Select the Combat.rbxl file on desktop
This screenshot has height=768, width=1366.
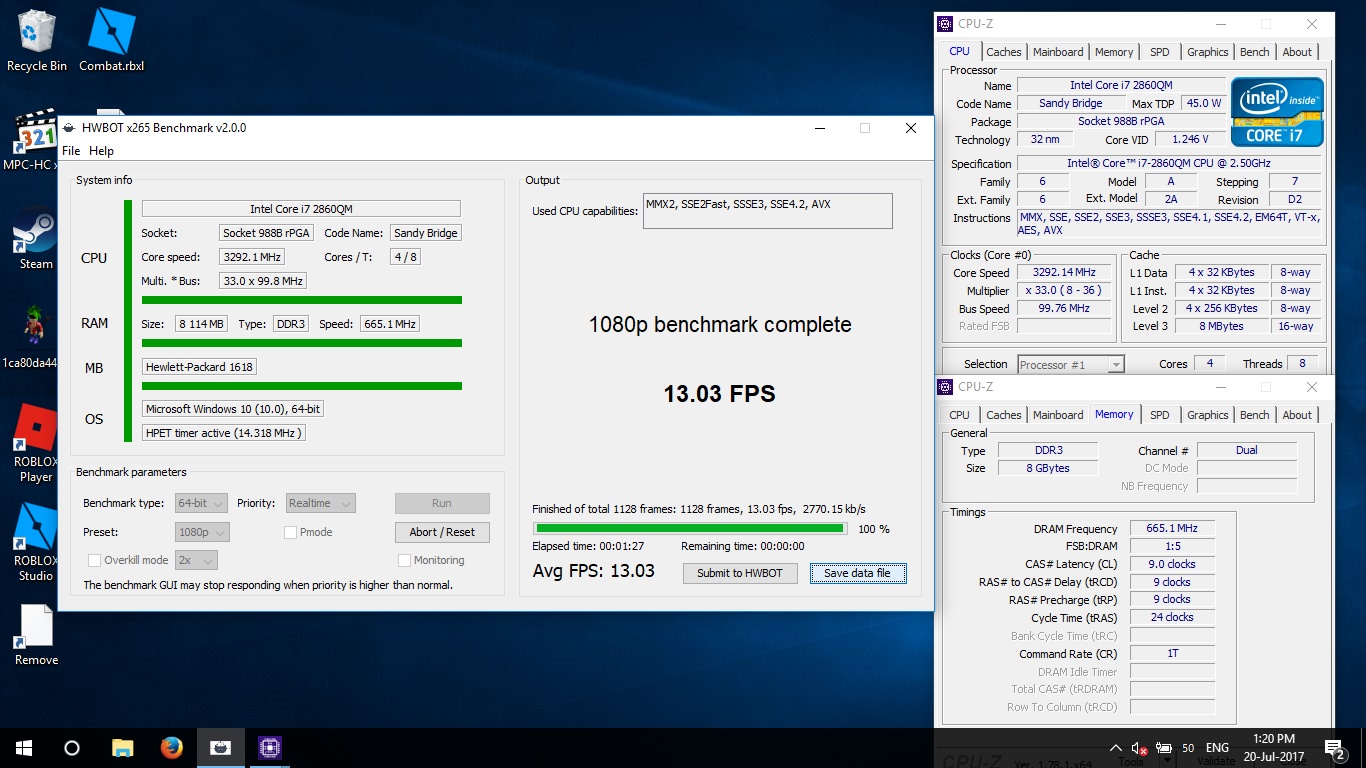tap(111, 40)
